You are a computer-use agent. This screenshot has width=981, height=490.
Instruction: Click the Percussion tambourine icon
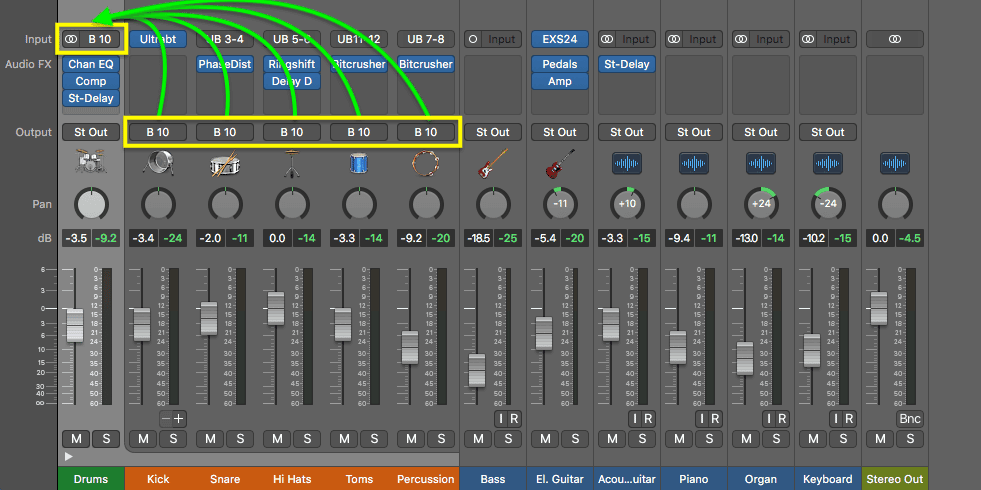pyautogui.click(x=425, y=163)
